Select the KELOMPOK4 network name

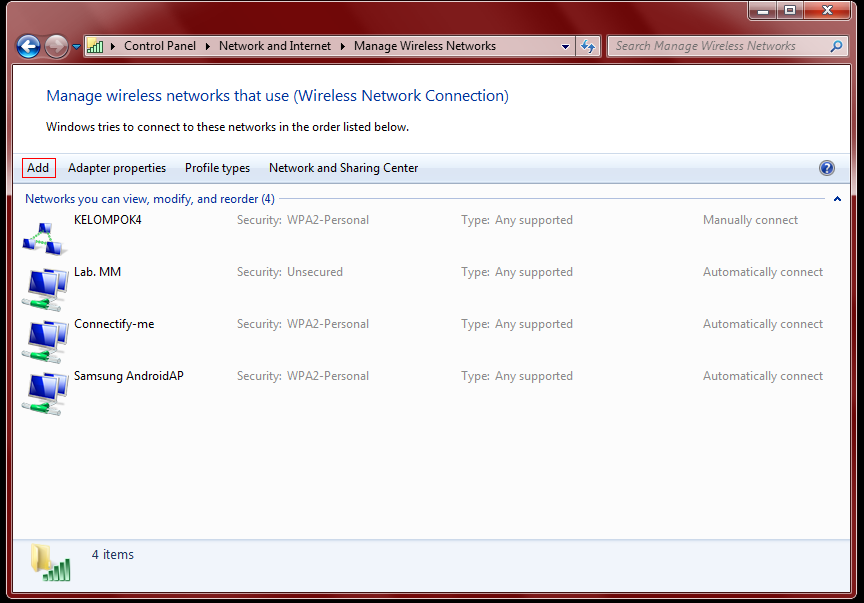(108, 220)
